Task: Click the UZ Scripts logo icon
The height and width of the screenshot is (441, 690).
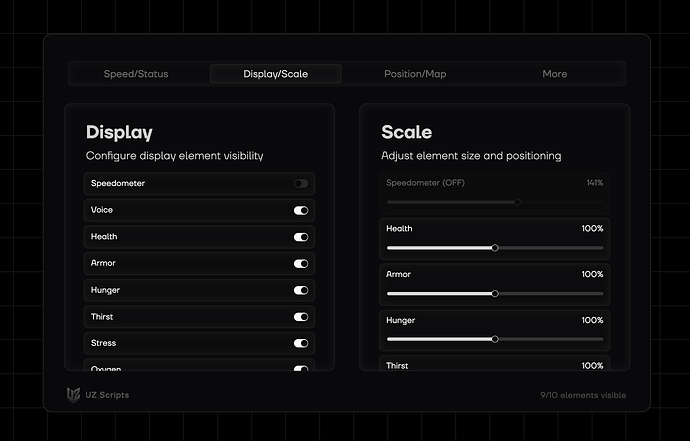Action: point(73,395)
